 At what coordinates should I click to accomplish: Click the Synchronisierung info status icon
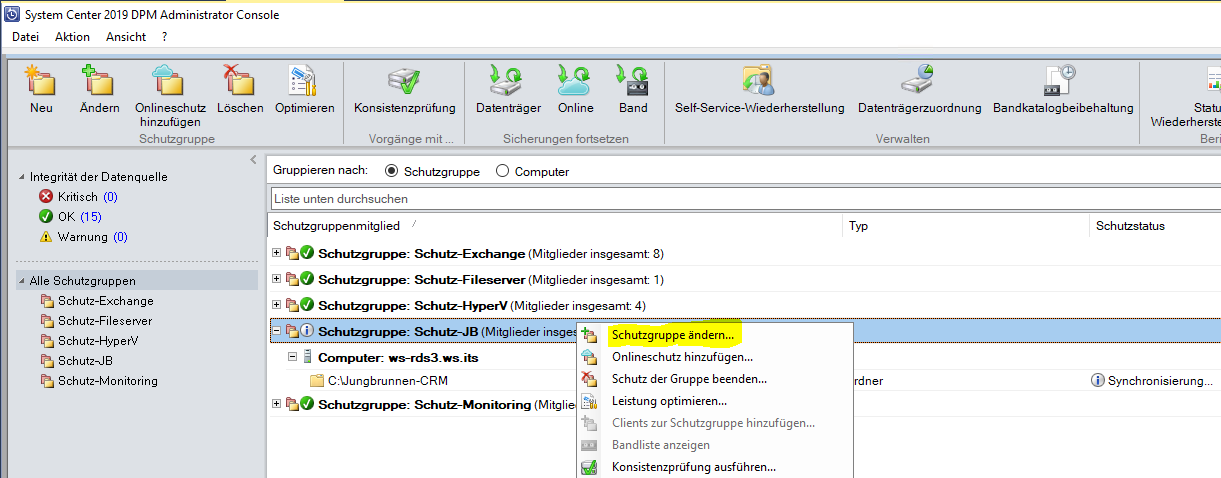(x=1097, y=381)
